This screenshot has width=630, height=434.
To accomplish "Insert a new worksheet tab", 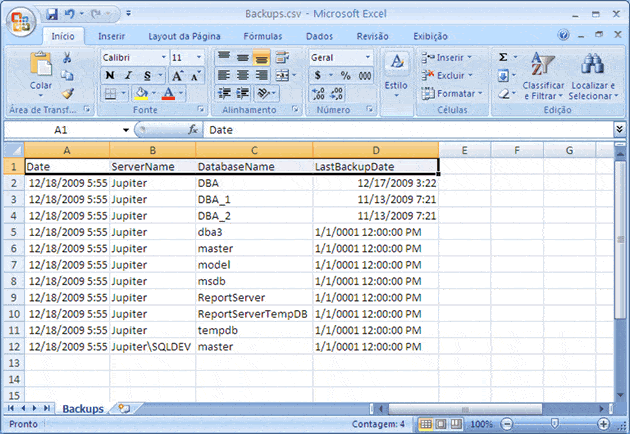I will tap(124, 409).
